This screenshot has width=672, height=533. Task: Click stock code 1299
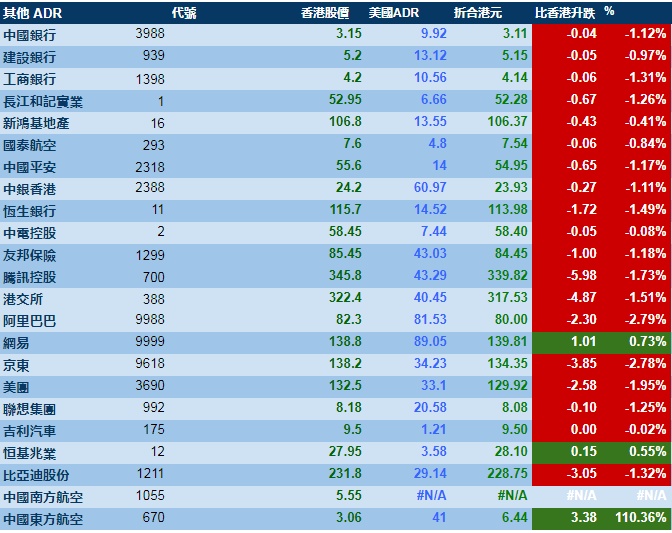[150, 255]
